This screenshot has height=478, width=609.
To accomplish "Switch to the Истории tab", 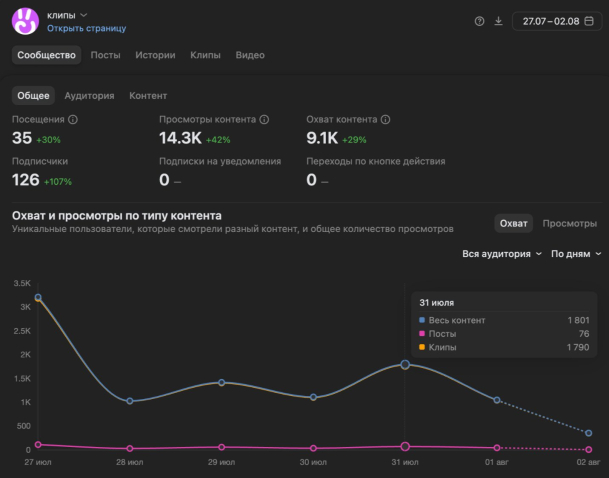I will [x=155, y=55].
